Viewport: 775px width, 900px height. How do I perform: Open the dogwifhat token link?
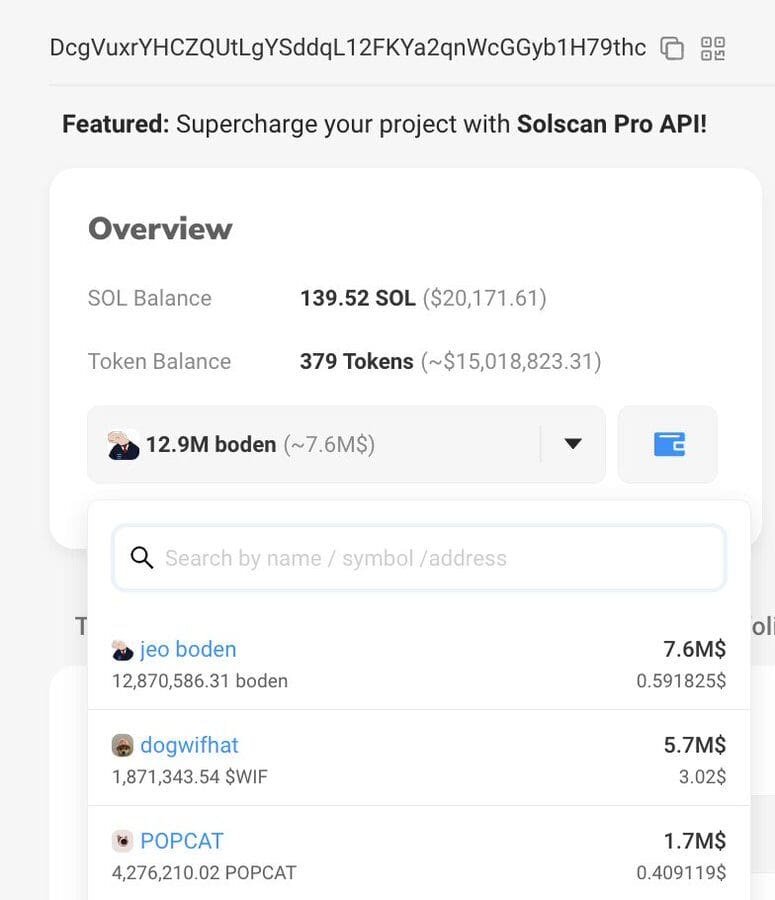(x=189, y=745)
